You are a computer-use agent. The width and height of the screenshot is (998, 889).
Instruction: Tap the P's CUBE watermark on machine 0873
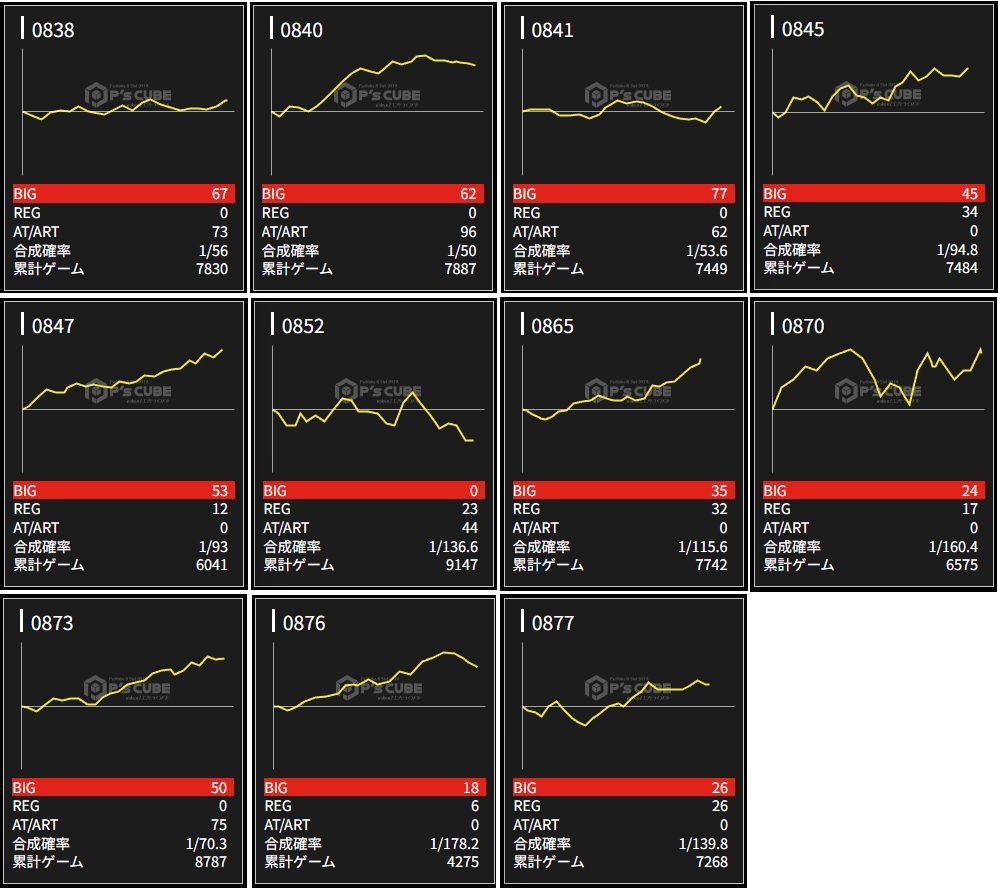[x=128, y=687]
